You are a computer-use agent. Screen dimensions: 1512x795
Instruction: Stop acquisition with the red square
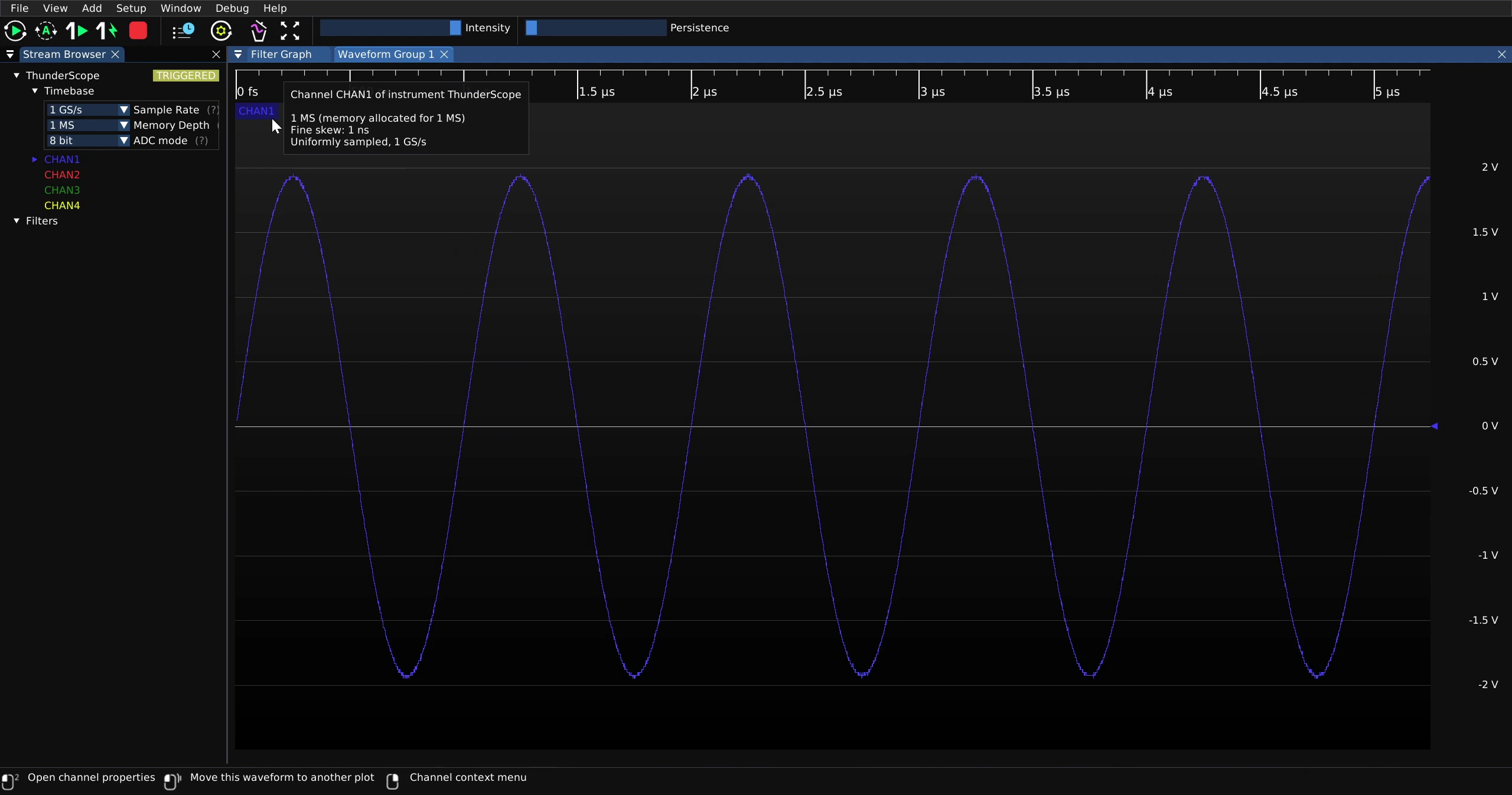click(x=138, y=31)
